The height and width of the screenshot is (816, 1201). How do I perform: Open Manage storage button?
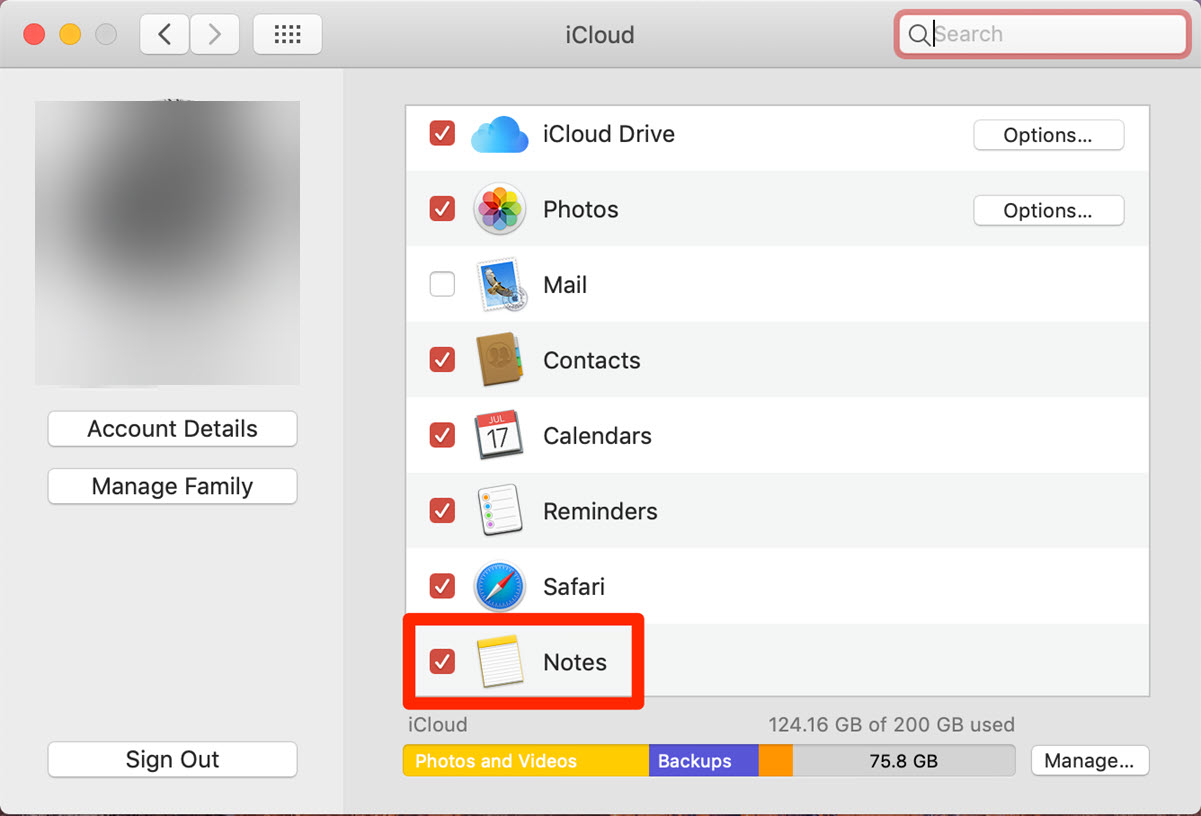point(1089,761)
